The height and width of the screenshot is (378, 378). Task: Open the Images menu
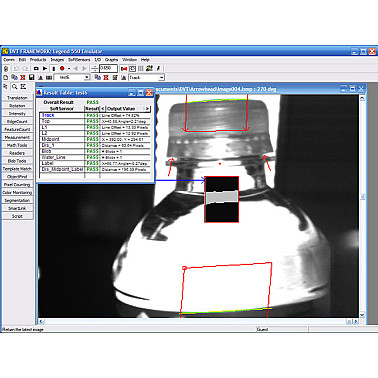pyautogui.click(x=57, y=60)
